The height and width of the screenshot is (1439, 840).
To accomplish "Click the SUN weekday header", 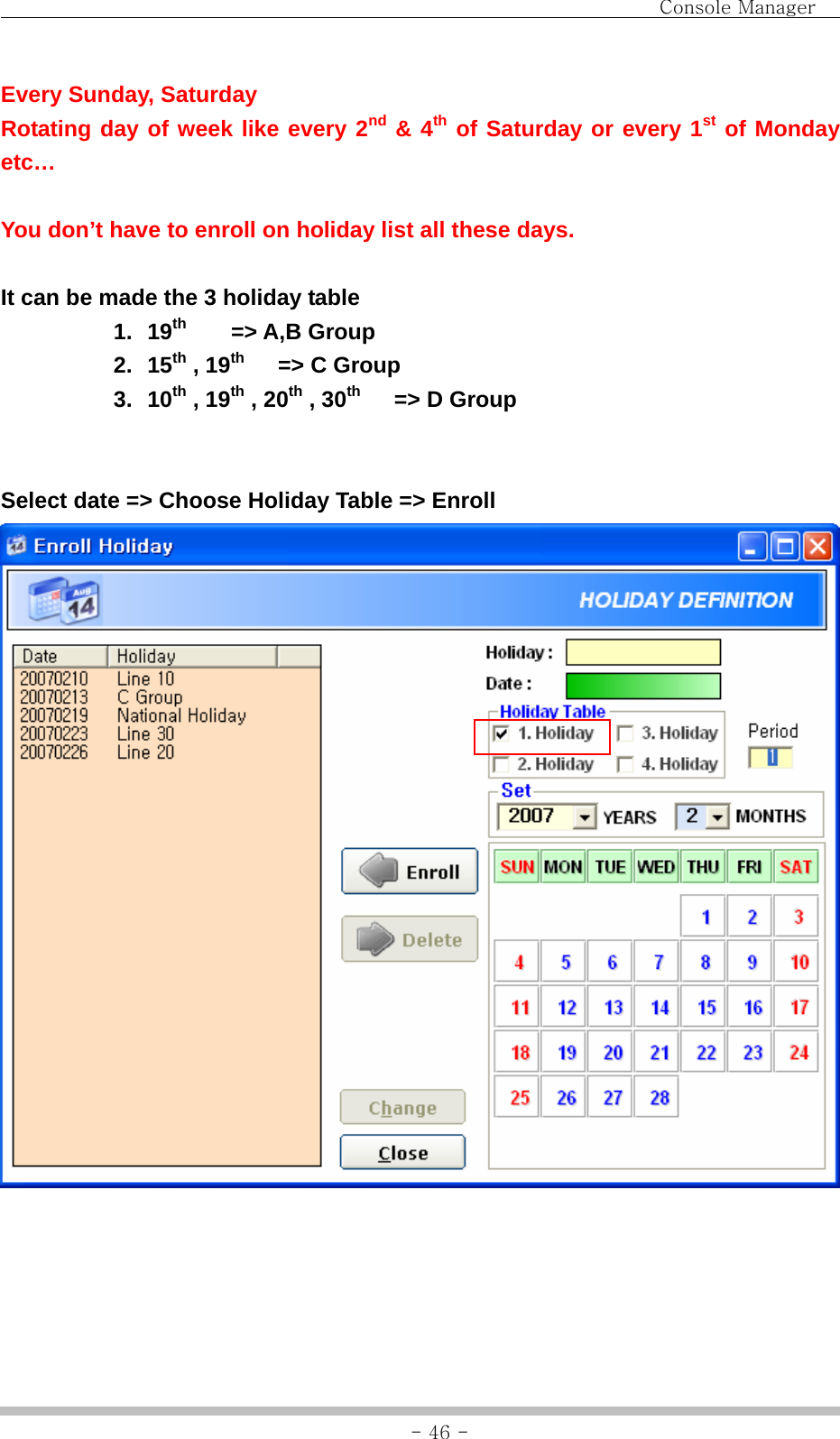I will [x=517, y=867].
